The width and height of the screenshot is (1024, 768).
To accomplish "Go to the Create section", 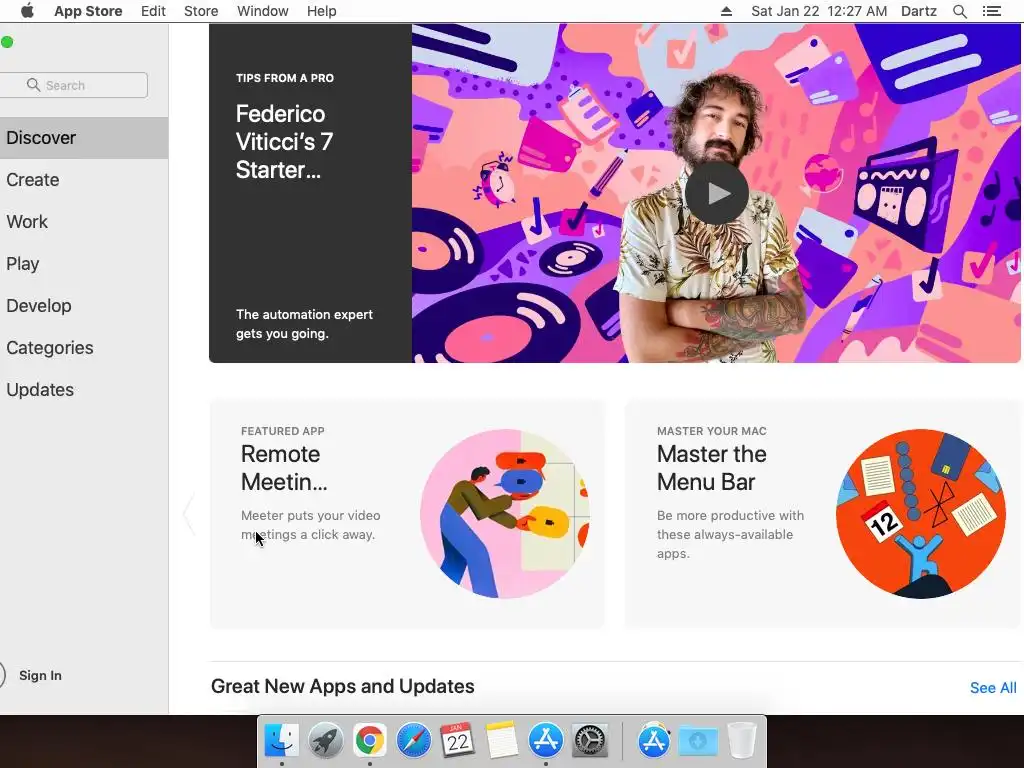I will (84, 180).
